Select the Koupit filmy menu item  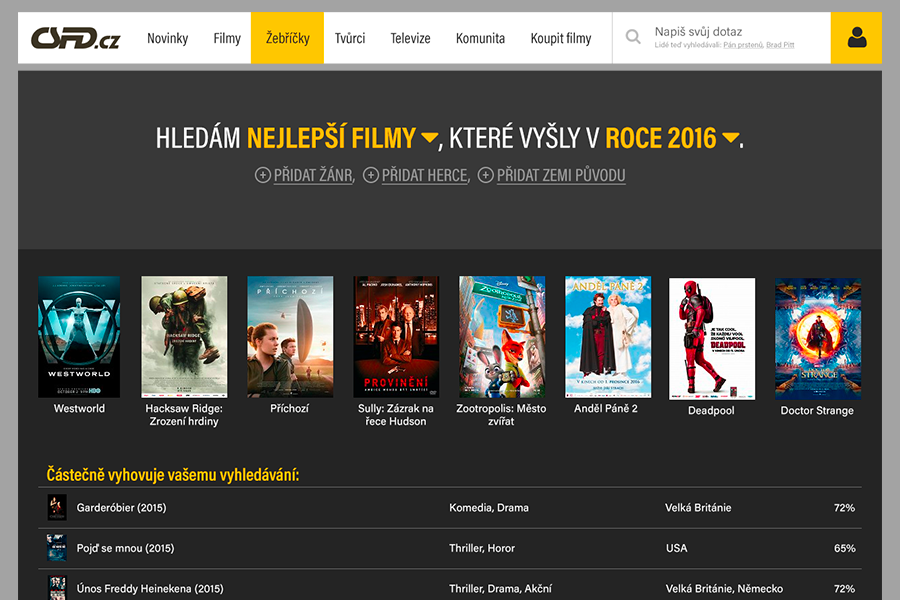coord(560,38)
